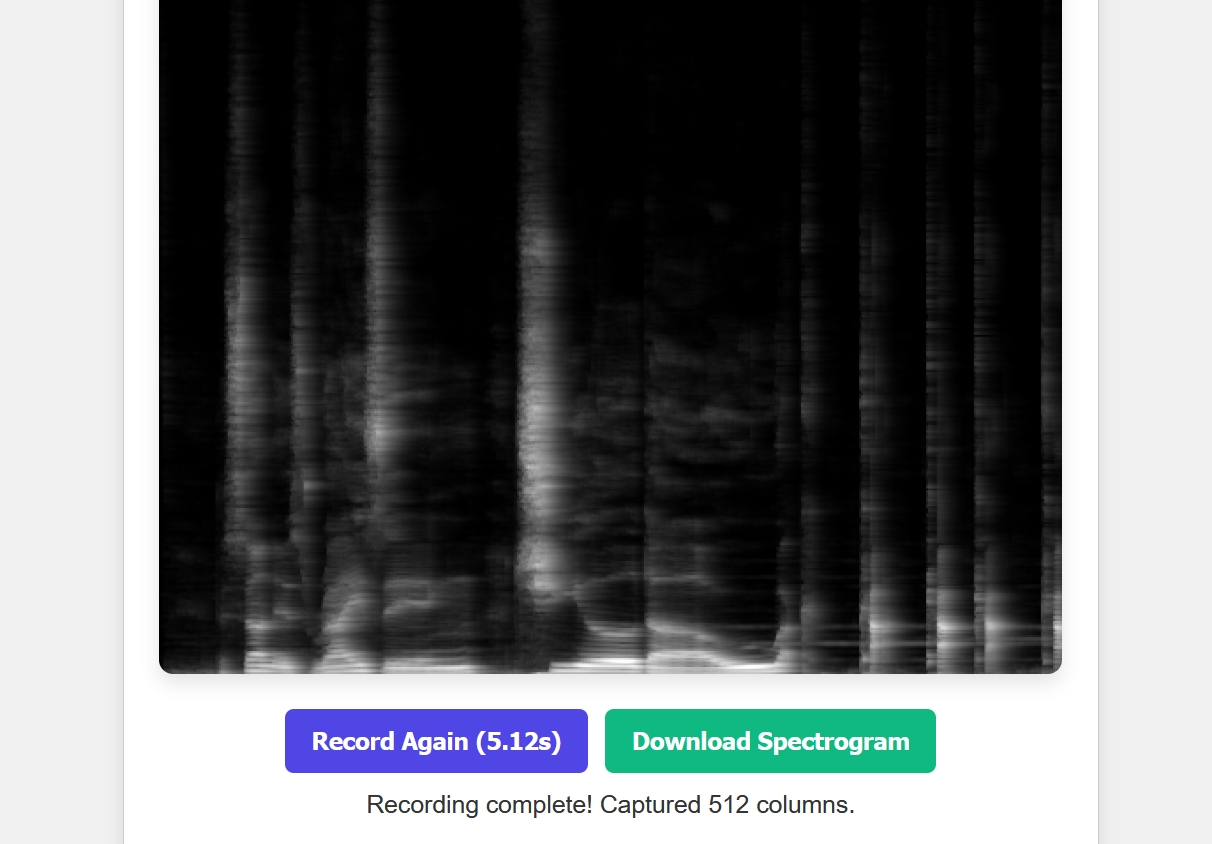Screen dimensions: 1212x844
Task: Click the "(5.12s)" duration on the purple button
Action: (x=518, y=741)
